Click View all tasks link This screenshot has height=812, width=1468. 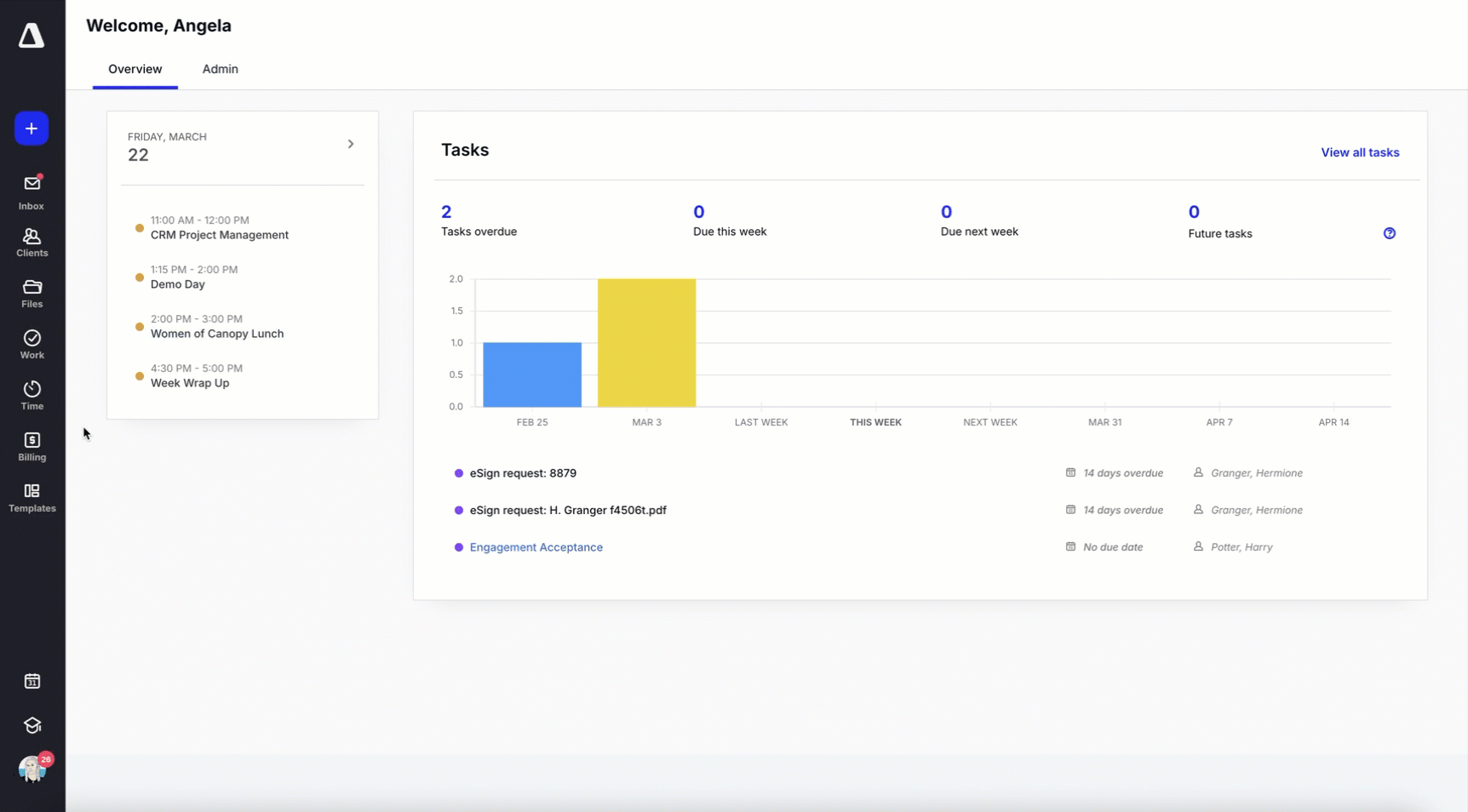[x=1359, y=152]
